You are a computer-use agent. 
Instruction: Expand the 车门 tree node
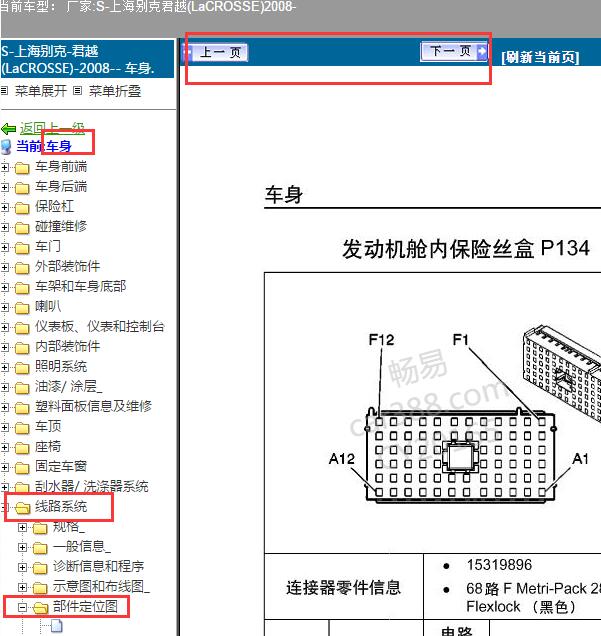coord(5,247)
